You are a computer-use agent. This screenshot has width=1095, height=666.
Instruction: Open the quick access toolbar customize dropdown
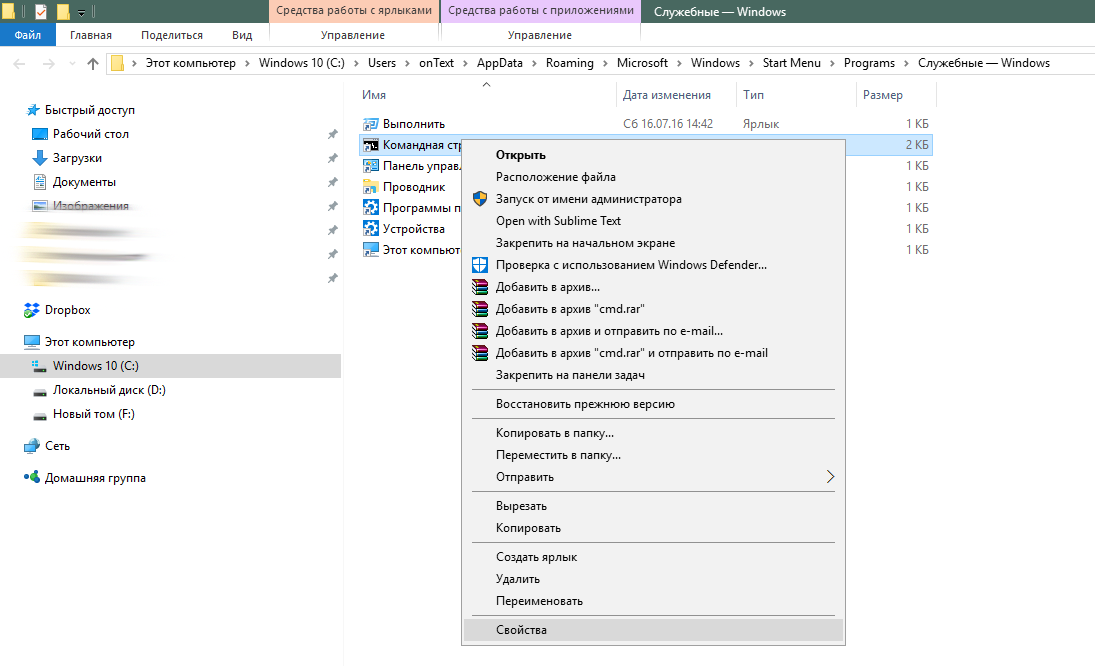click(81, 13)
